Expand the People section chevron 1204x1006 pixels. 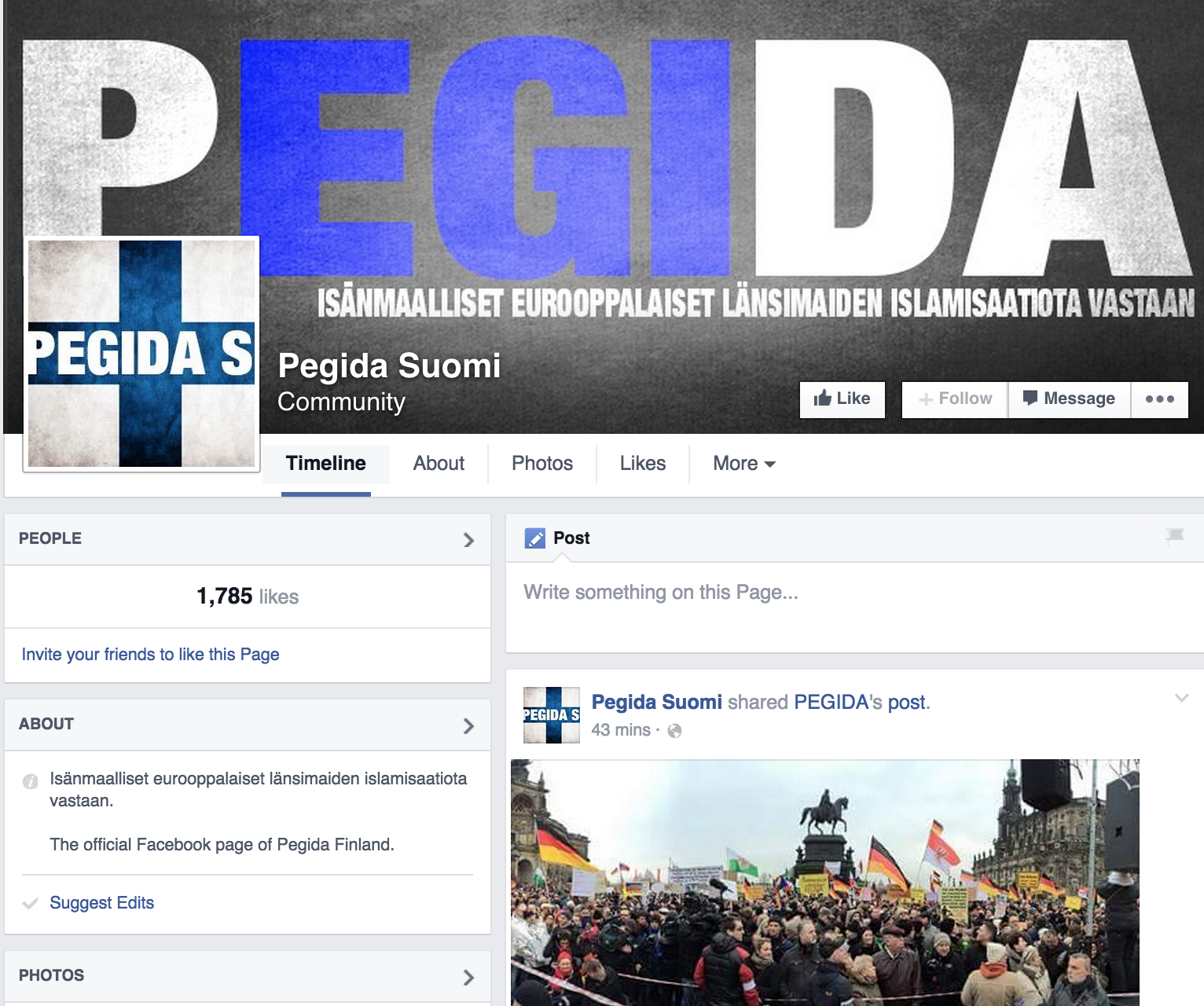tap(468, 540)
